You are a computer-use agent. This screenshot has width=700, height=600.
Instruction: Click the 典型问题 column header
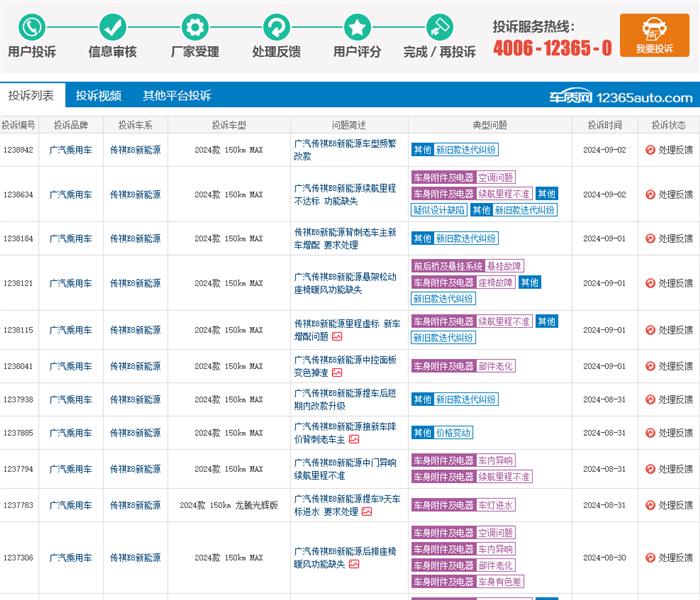(490, 125)
